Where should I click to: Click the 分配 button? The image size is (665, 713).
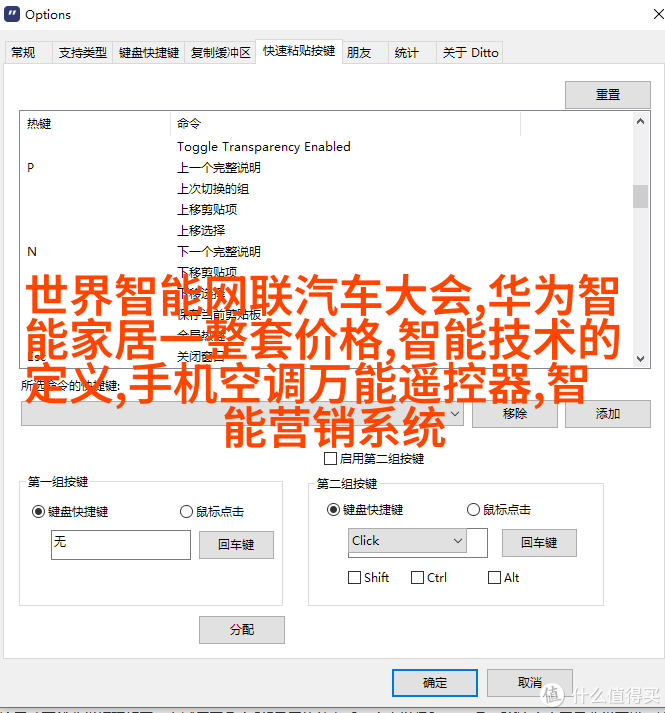click(242, 630)
